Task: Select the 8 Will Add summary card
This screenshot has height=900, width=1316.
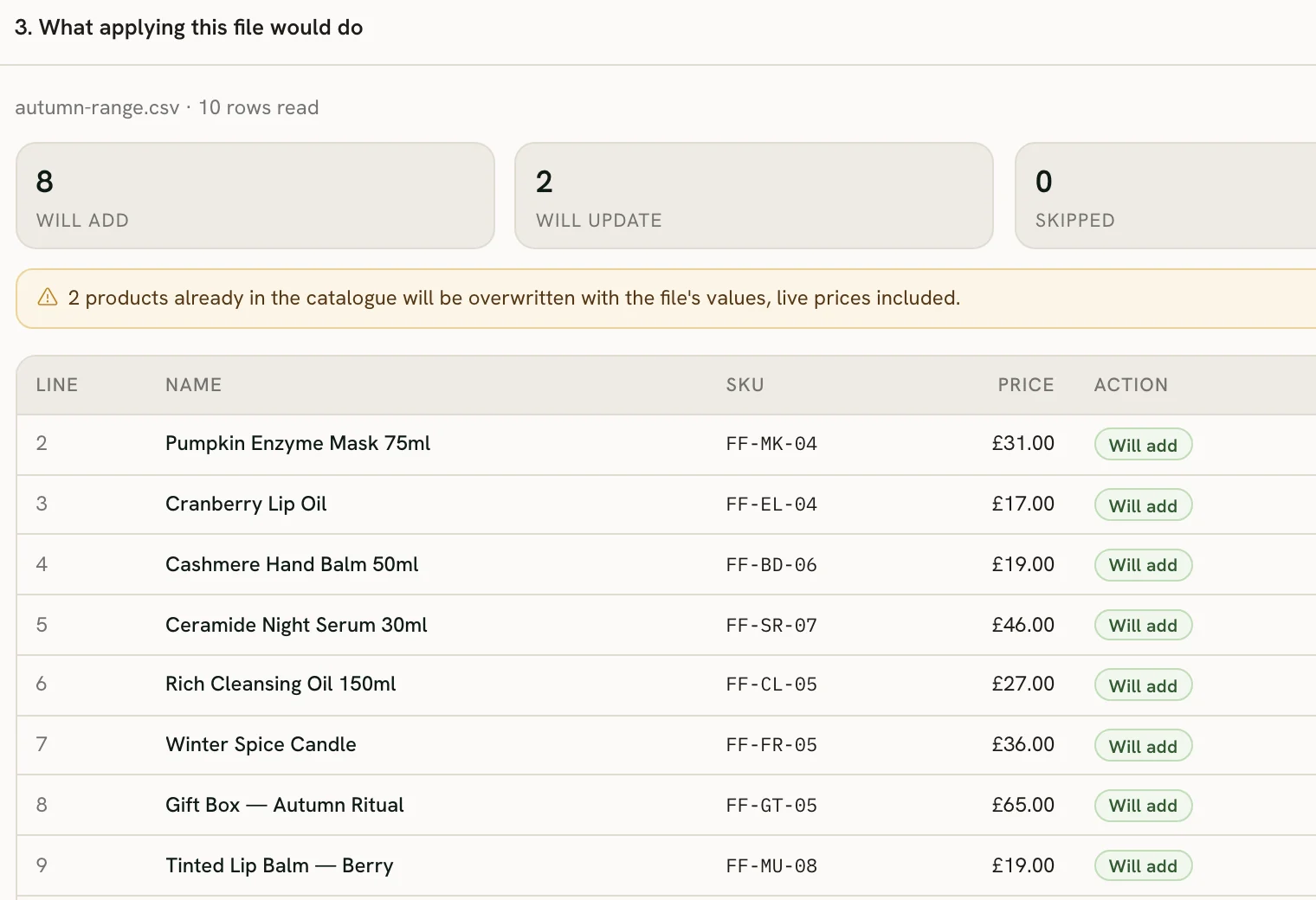Action: pos(255,196)
